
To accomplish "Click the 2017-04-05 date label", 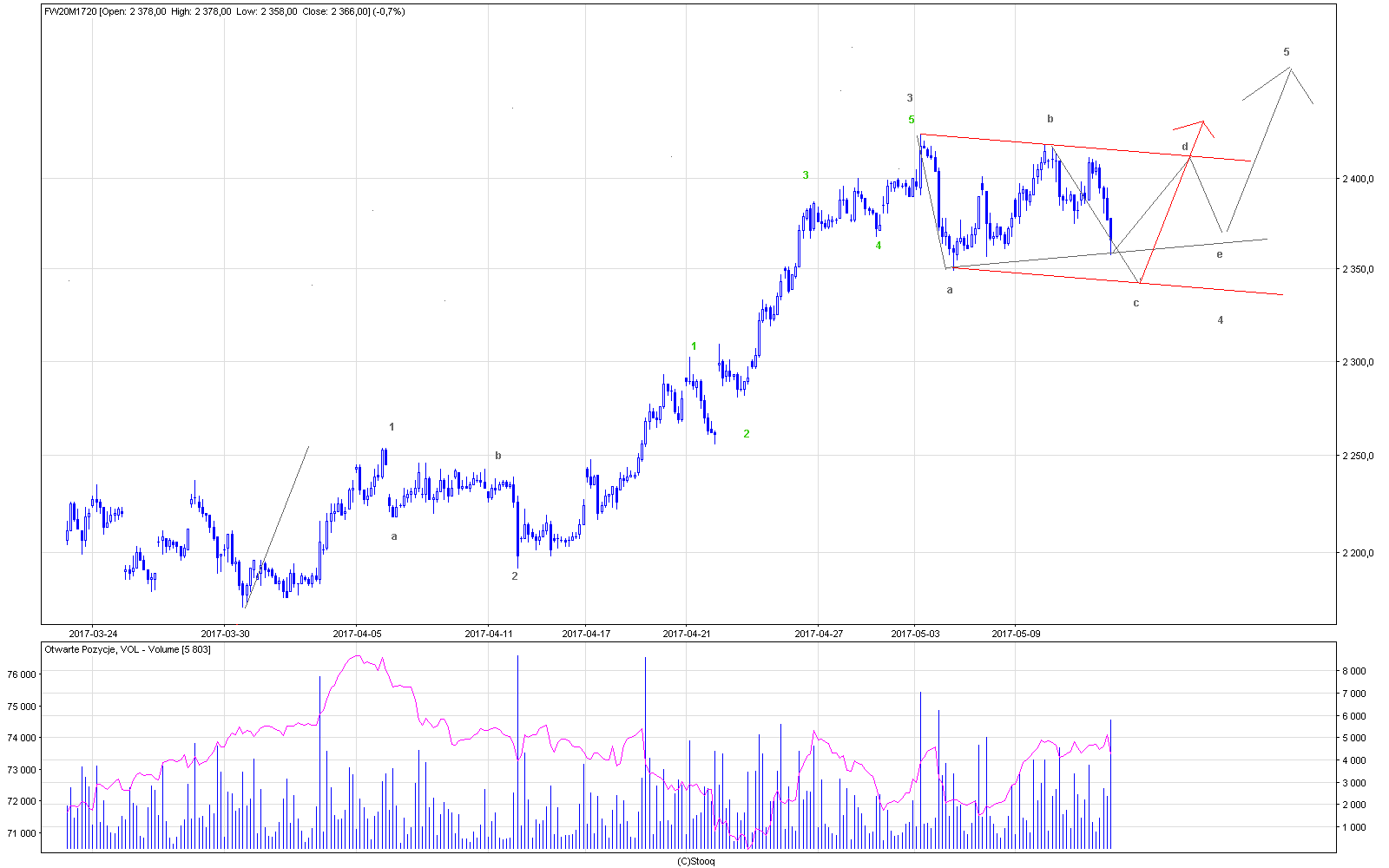I will click(x=357, y=634).
